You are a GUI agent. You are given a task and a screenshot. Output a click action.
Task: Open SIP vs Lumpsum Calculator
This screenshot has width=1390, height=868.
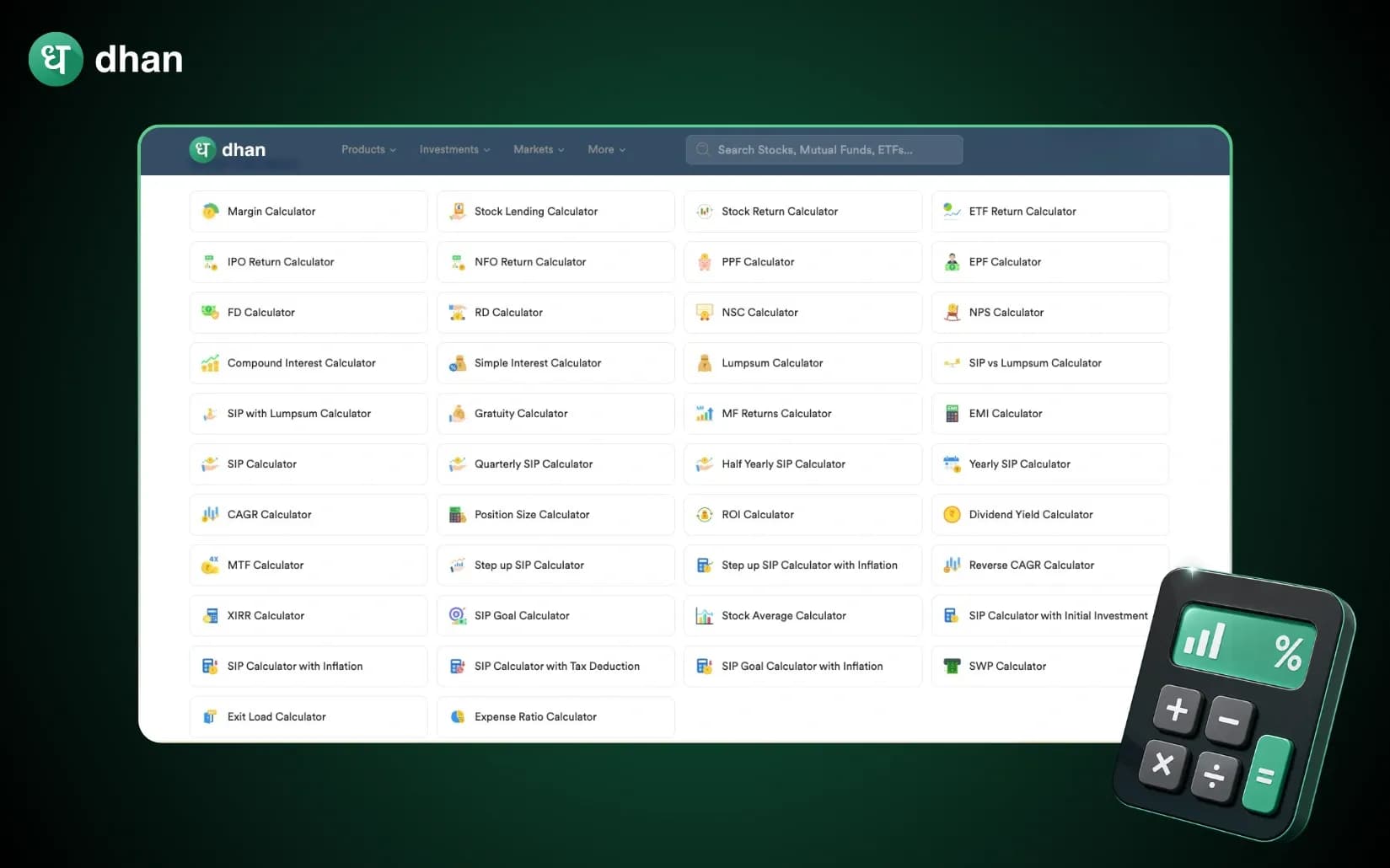tap(1050, 363)
